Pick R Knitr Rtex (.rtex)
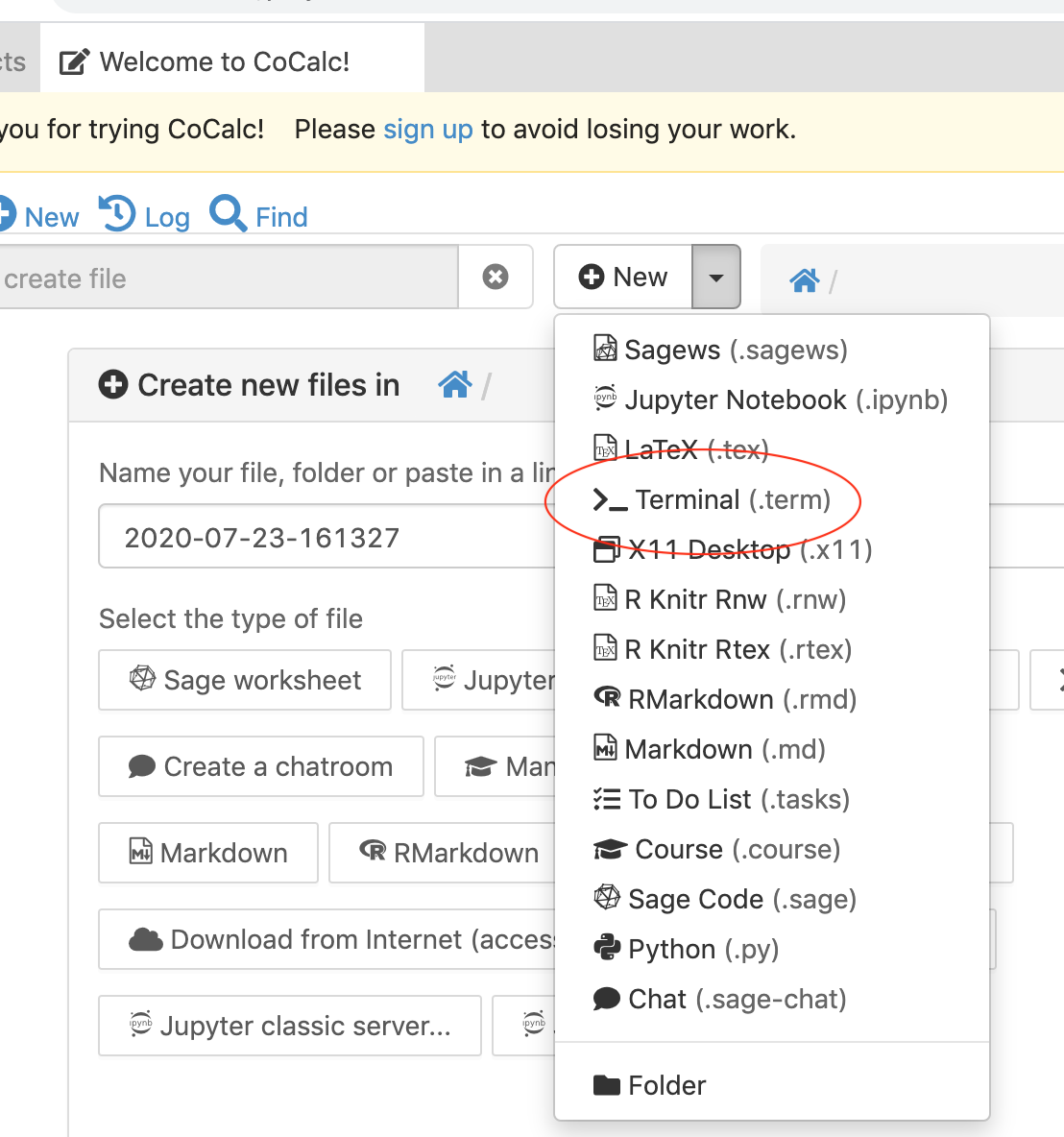 click(x=772, y=650)
